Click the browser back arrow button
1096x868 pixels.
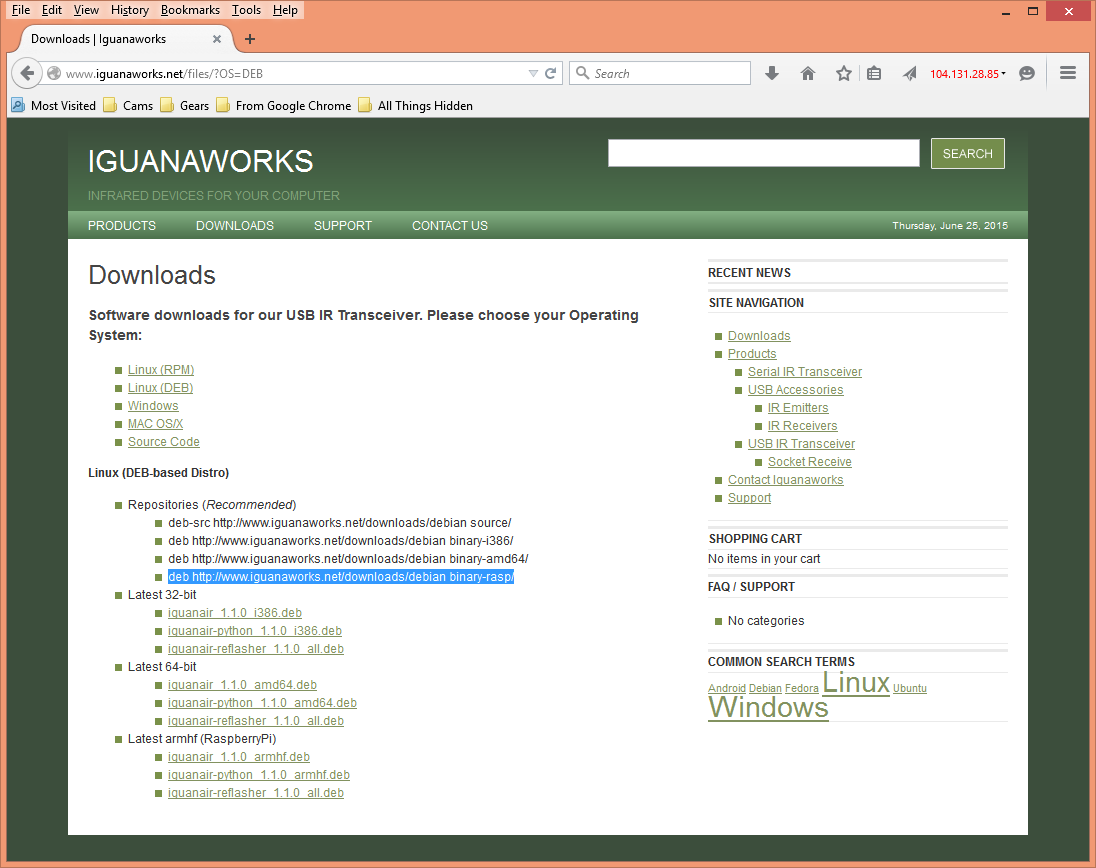tap(27, 73)
